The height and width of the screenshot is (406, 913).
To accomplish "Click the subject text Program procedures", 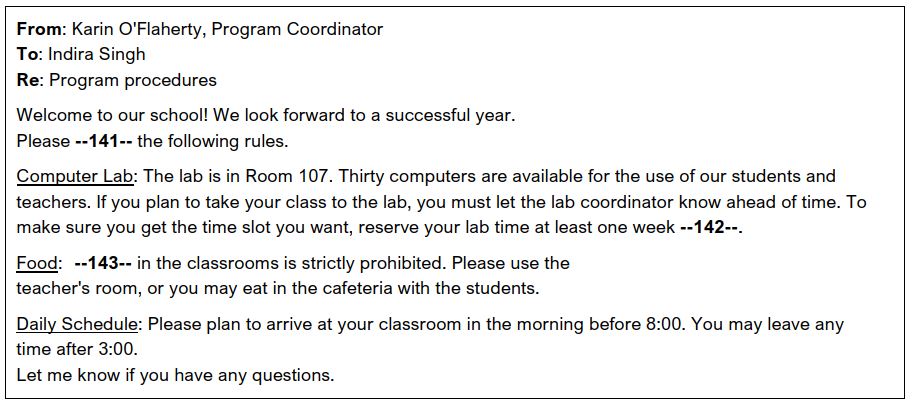I will point(133,80).
